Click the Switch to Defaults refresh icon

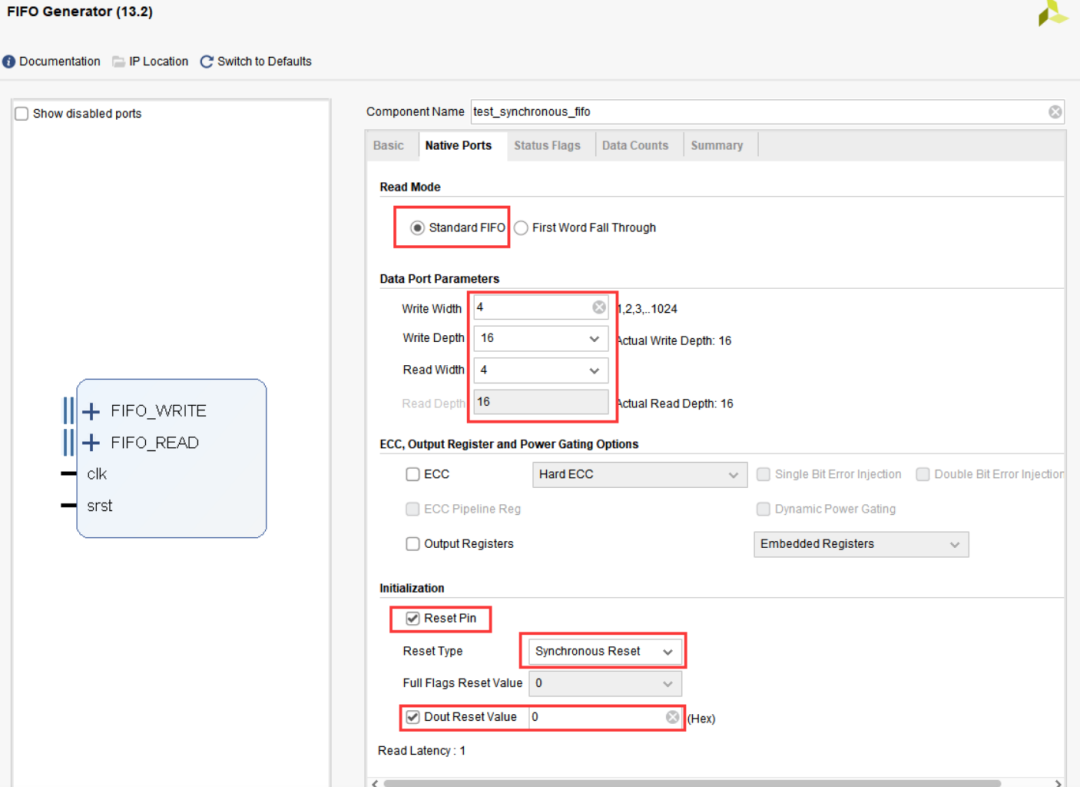(207, 62)
